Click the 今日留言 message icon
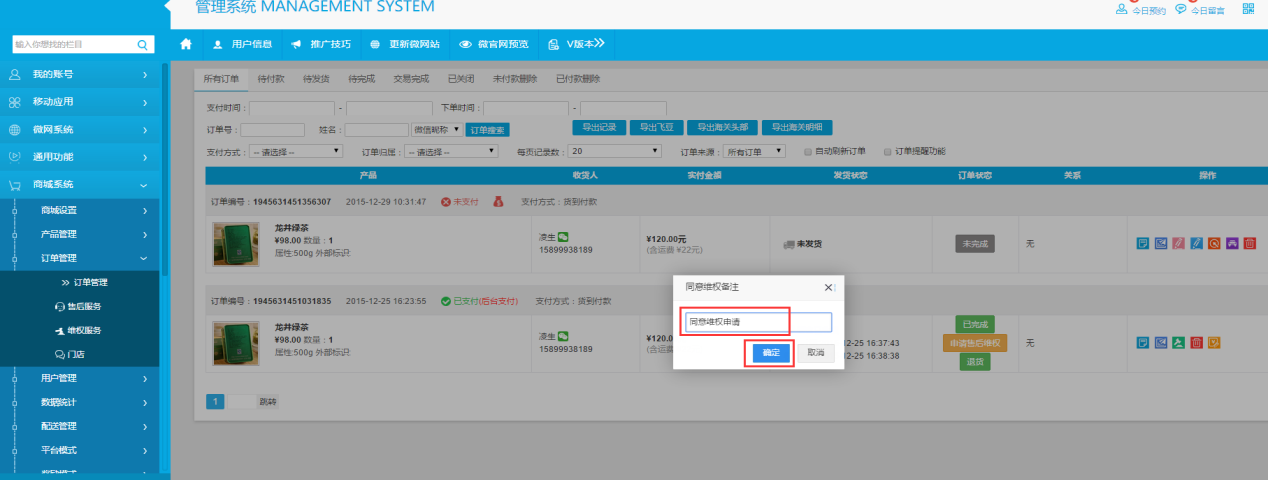Image resolution: width=1268 pixels, height=480 pixels. tap(1181, 10)
